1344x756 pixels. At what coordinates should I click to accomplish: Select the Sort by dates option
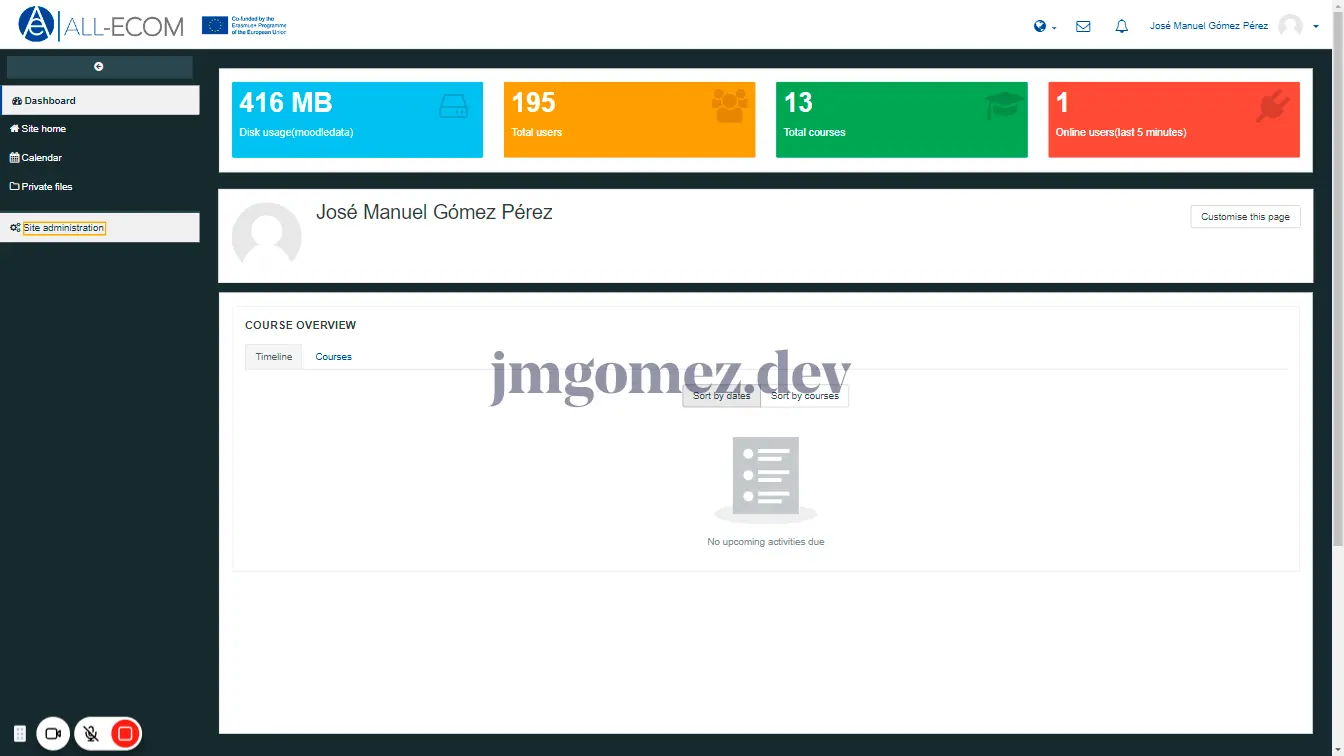pyautogui.click(x=721, y=396)
